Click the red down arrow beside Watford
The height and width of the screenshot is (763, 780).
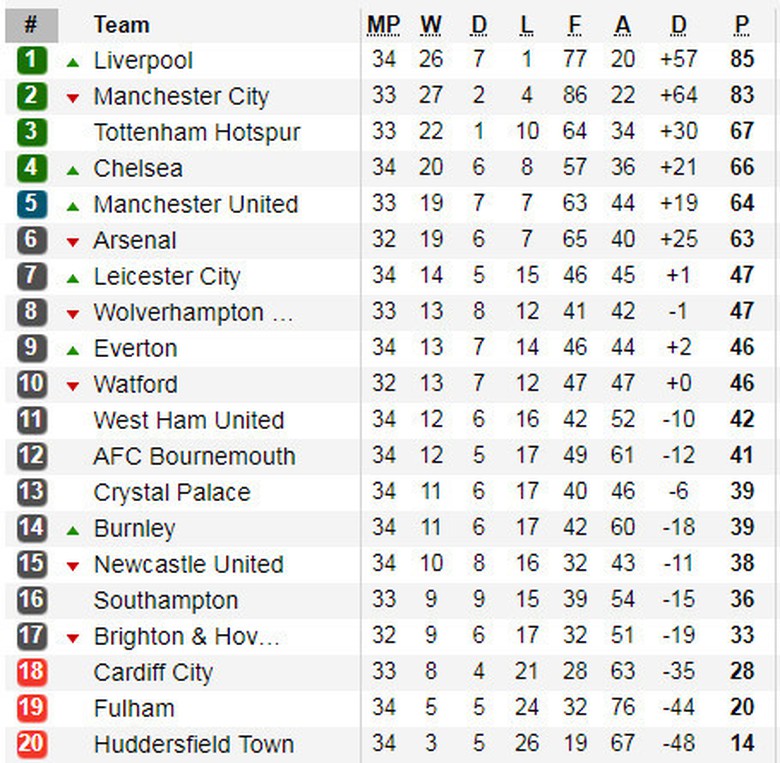click(72, 386)
